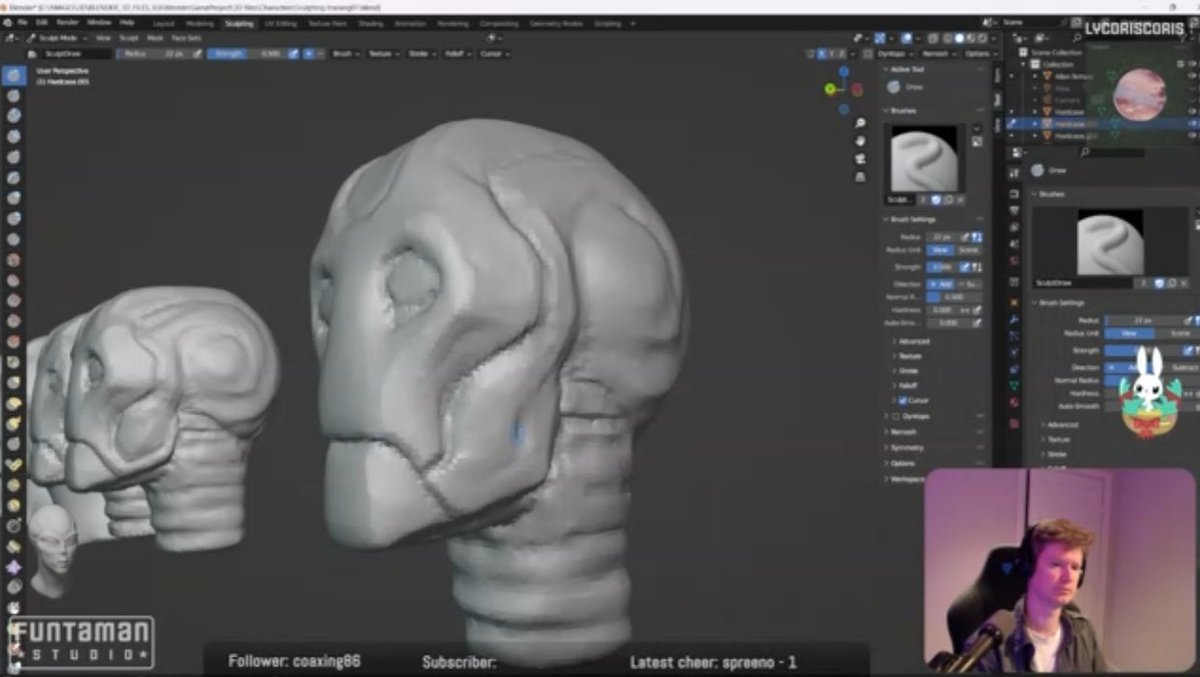The height and width of the screenshot is (677, 1200).
Task: Enable the Dyntopo checkbox in sidebar
Action: point(896,416)
